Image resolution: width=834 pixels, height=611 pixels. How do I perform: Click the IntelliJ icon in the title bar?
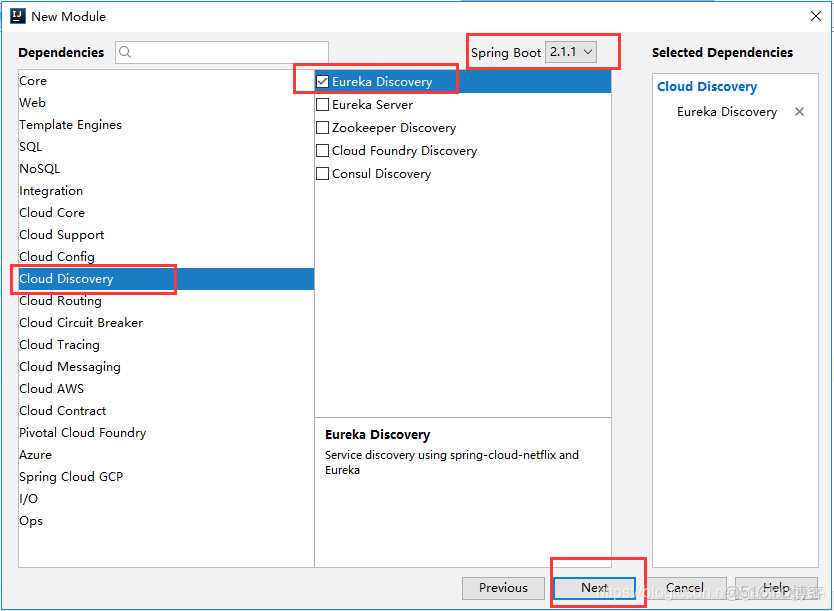pos(17,16)
